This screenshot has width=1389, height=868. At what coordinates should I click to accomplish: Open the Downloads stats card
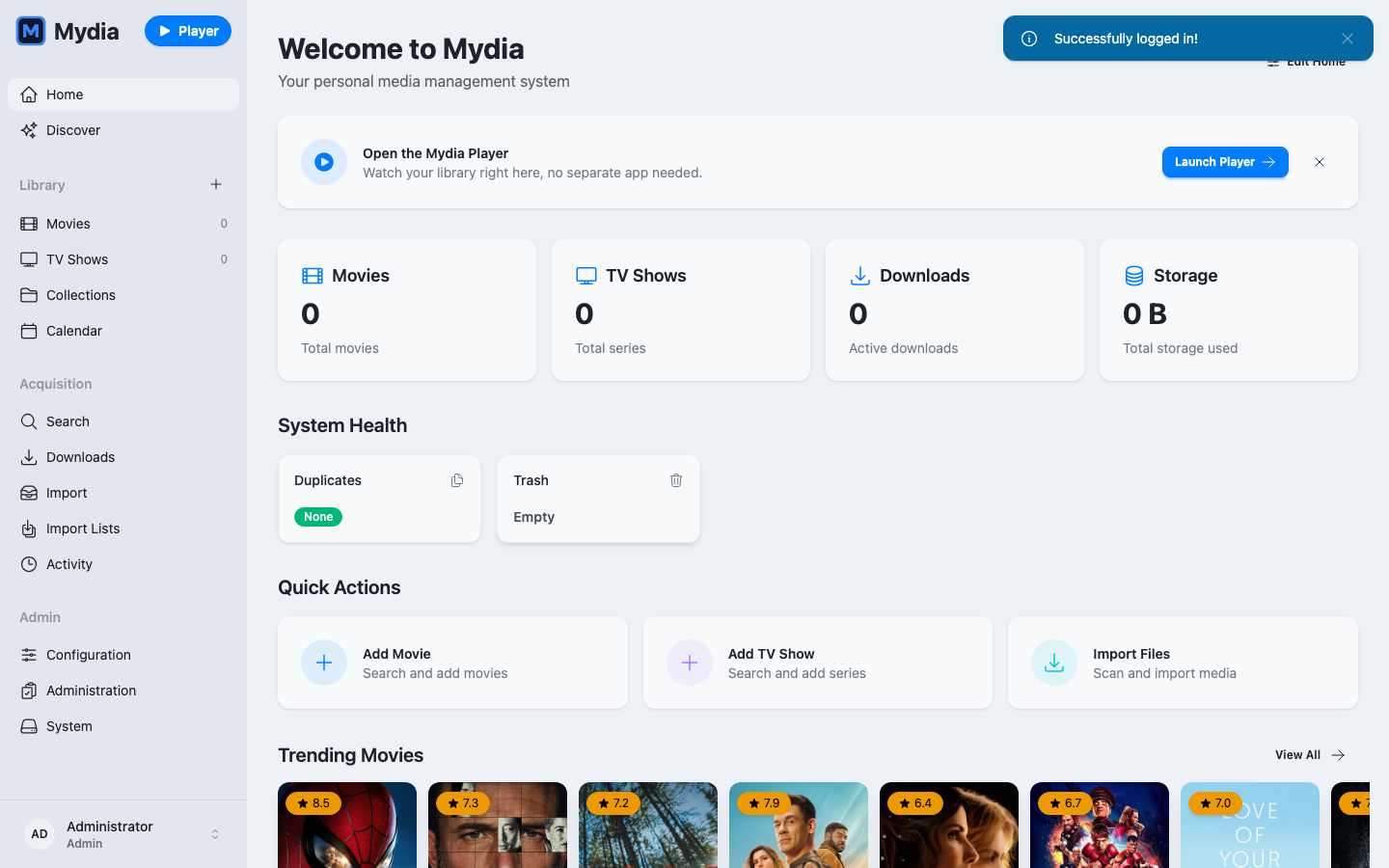pyautogui.click(x=955, y=310)
